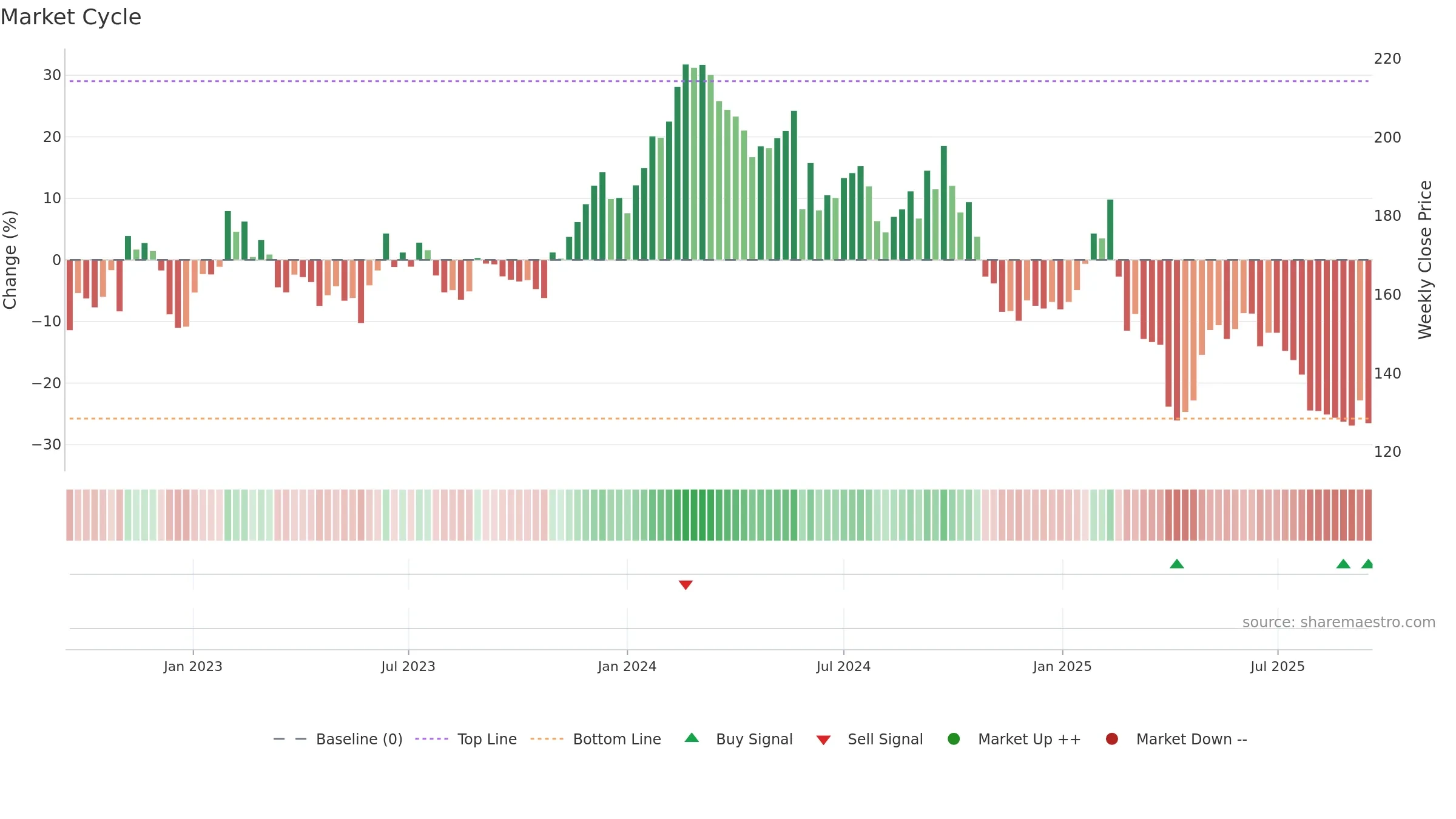Viewport: 1456px width, 819px height.
Task: Click the 180 tick on the price axis
Action: click(x=1387, y=216)
